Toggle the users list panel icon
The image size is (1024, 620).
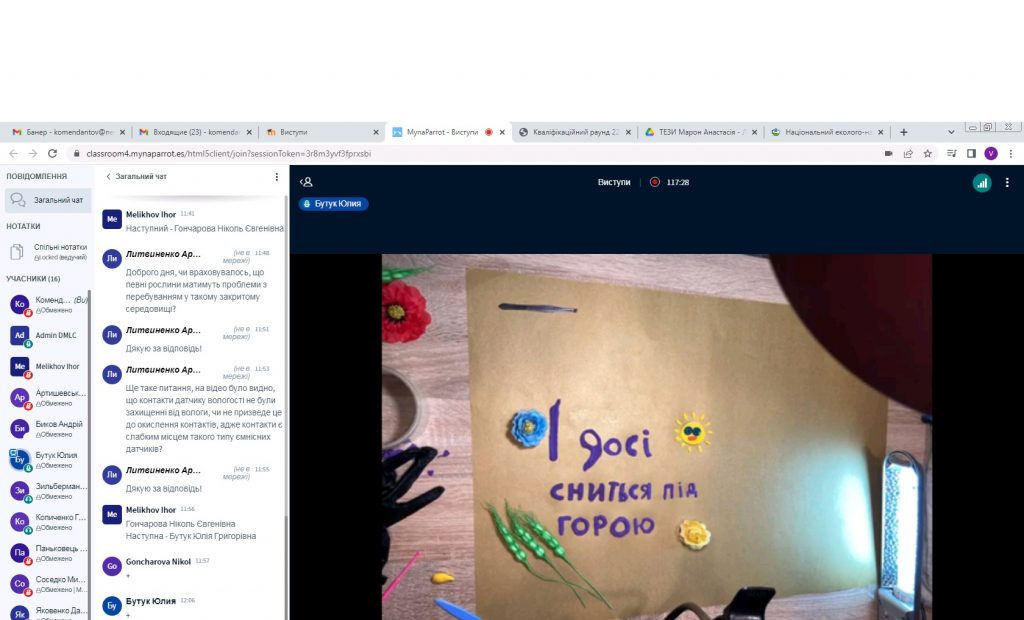[x=307, y=182]
